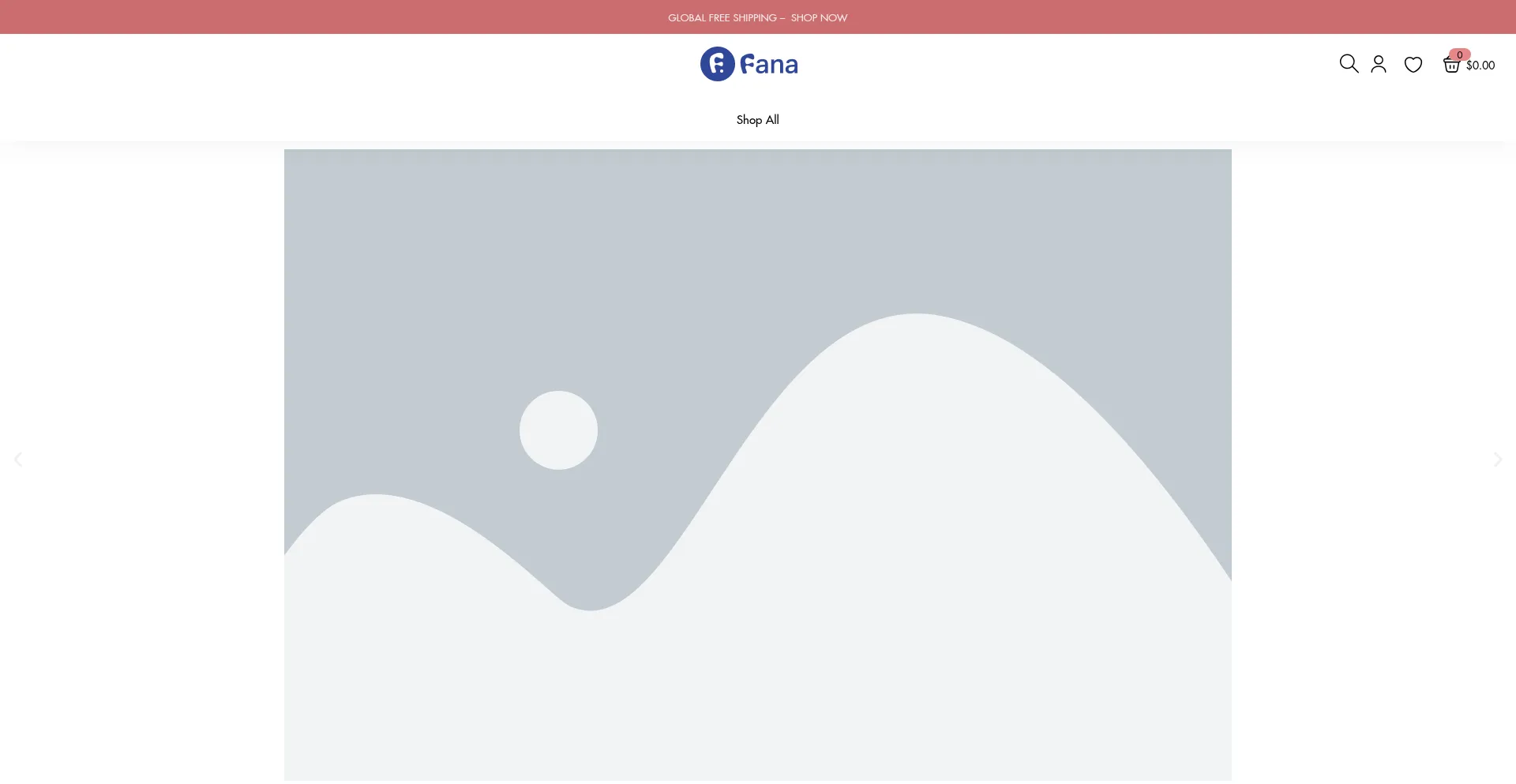The height and width of the screenshot is (784, 1516).
Task: Click the GLOBAL FREE SHIPPING announcement text
Action: [722, 17]
